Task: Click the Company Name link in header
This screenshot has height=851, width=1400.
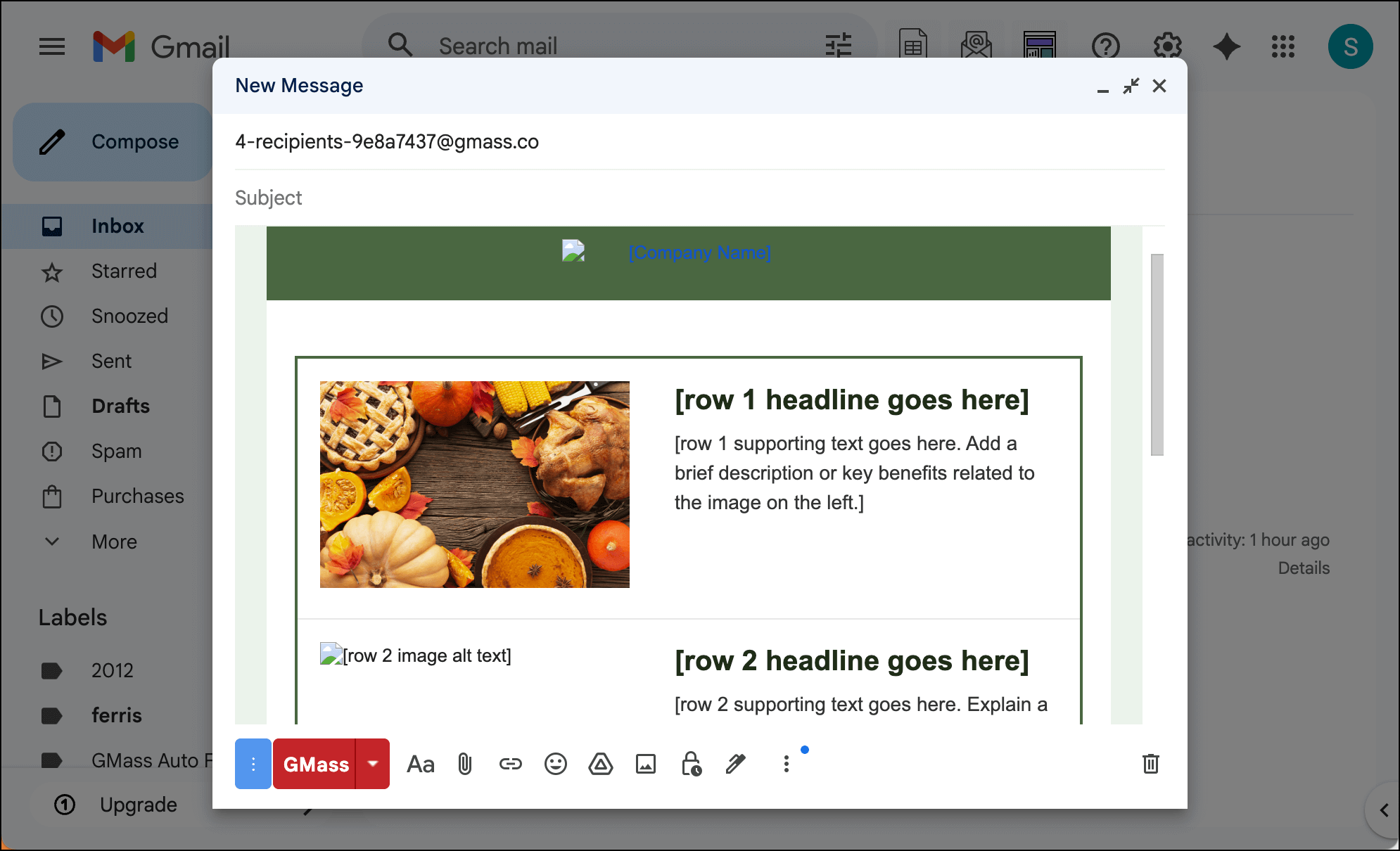Action: (699, 252)
